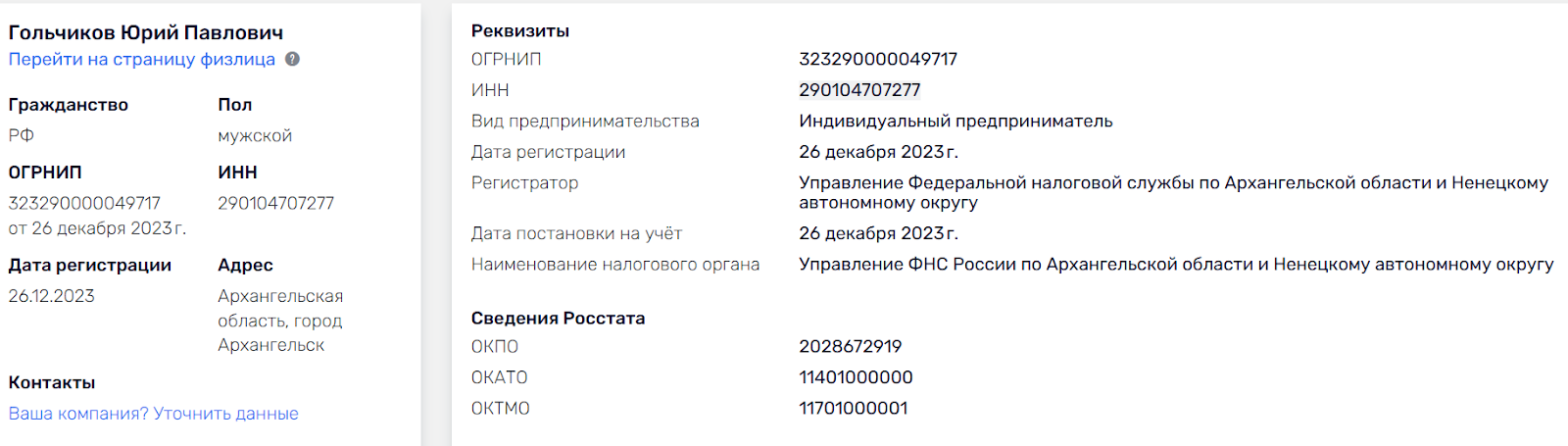The height and width of the screenshot is (446, 1568).
Task: Click the ОГРНИП value in Реквизиты
Action: pyautogui.click(x=878, y=59)
